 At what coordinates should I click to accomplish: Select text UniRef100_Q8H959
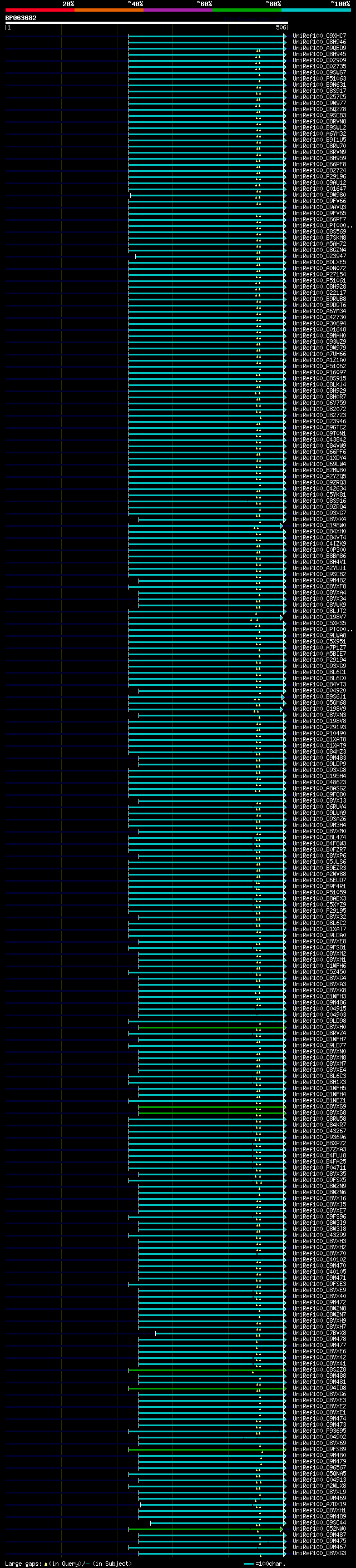click(x=319, y=159)
